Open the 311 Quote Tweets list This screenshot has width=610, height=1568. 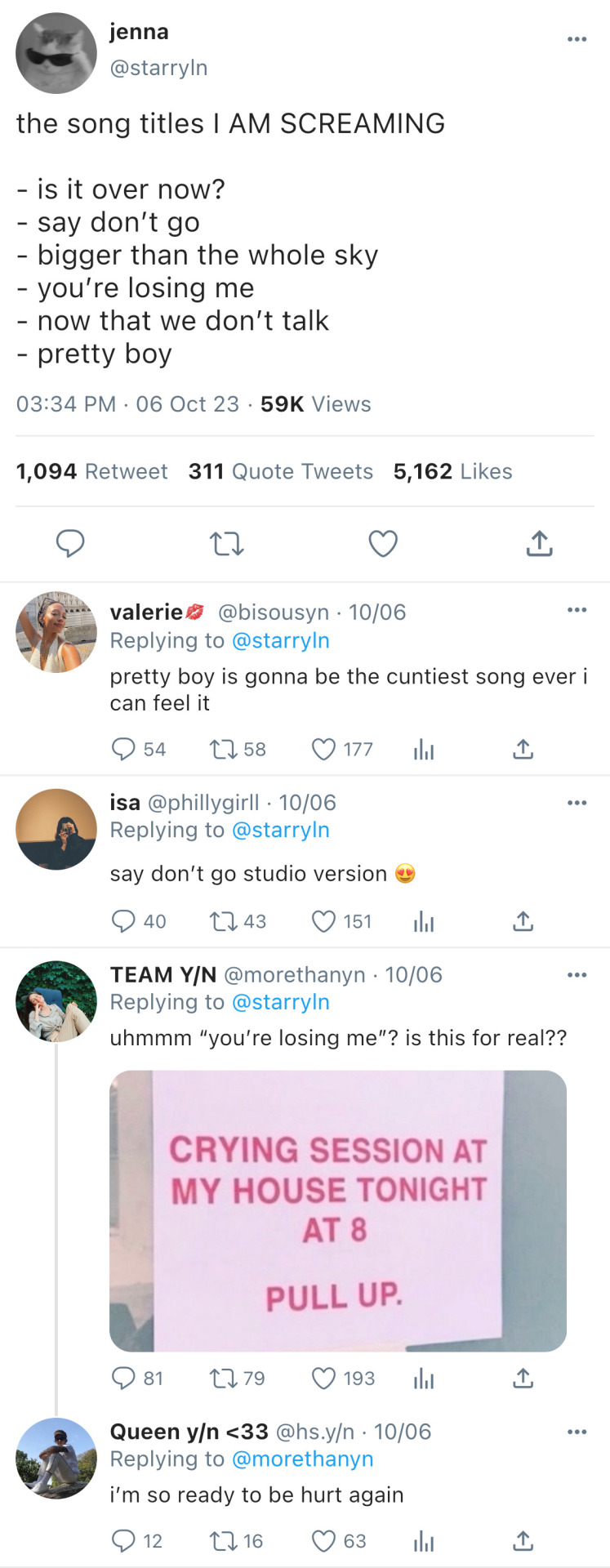pyautogui.click(x=280, y=471)
